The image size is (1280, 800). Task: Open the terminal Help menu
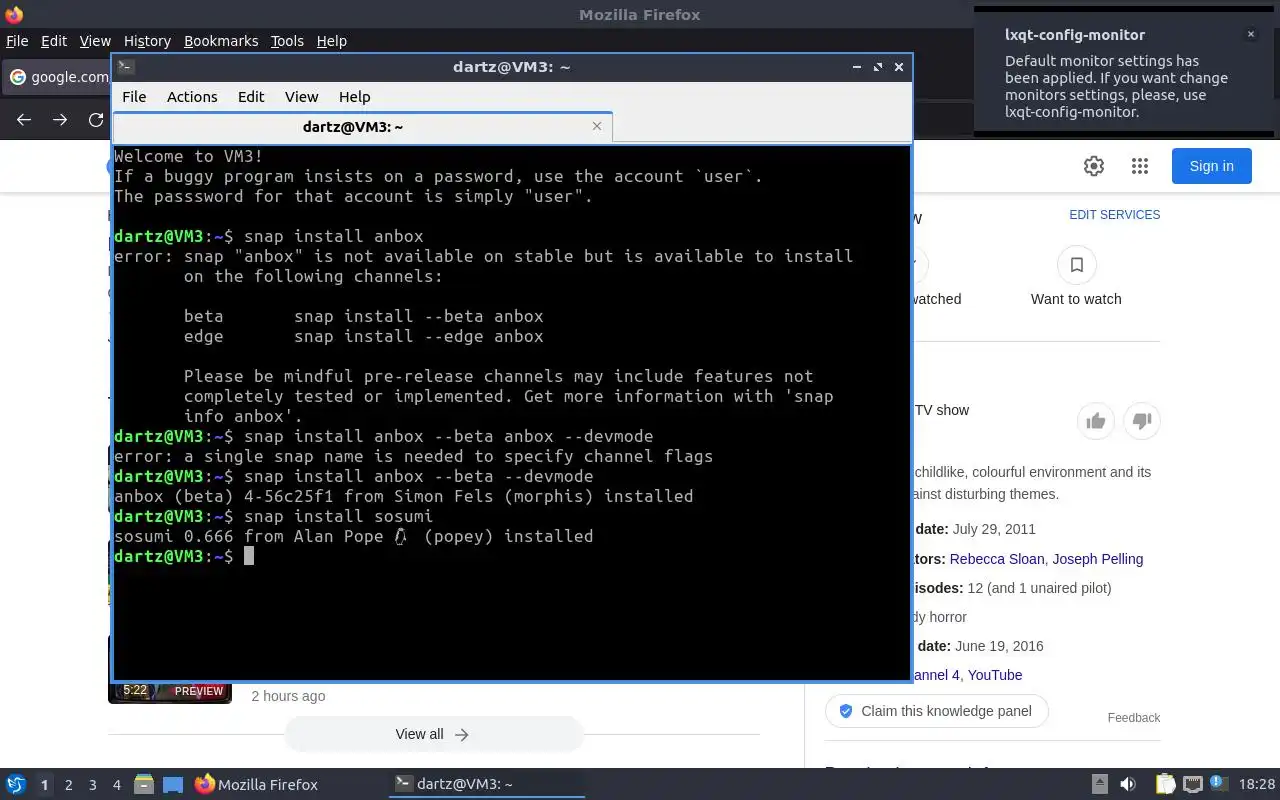[355, 97]
